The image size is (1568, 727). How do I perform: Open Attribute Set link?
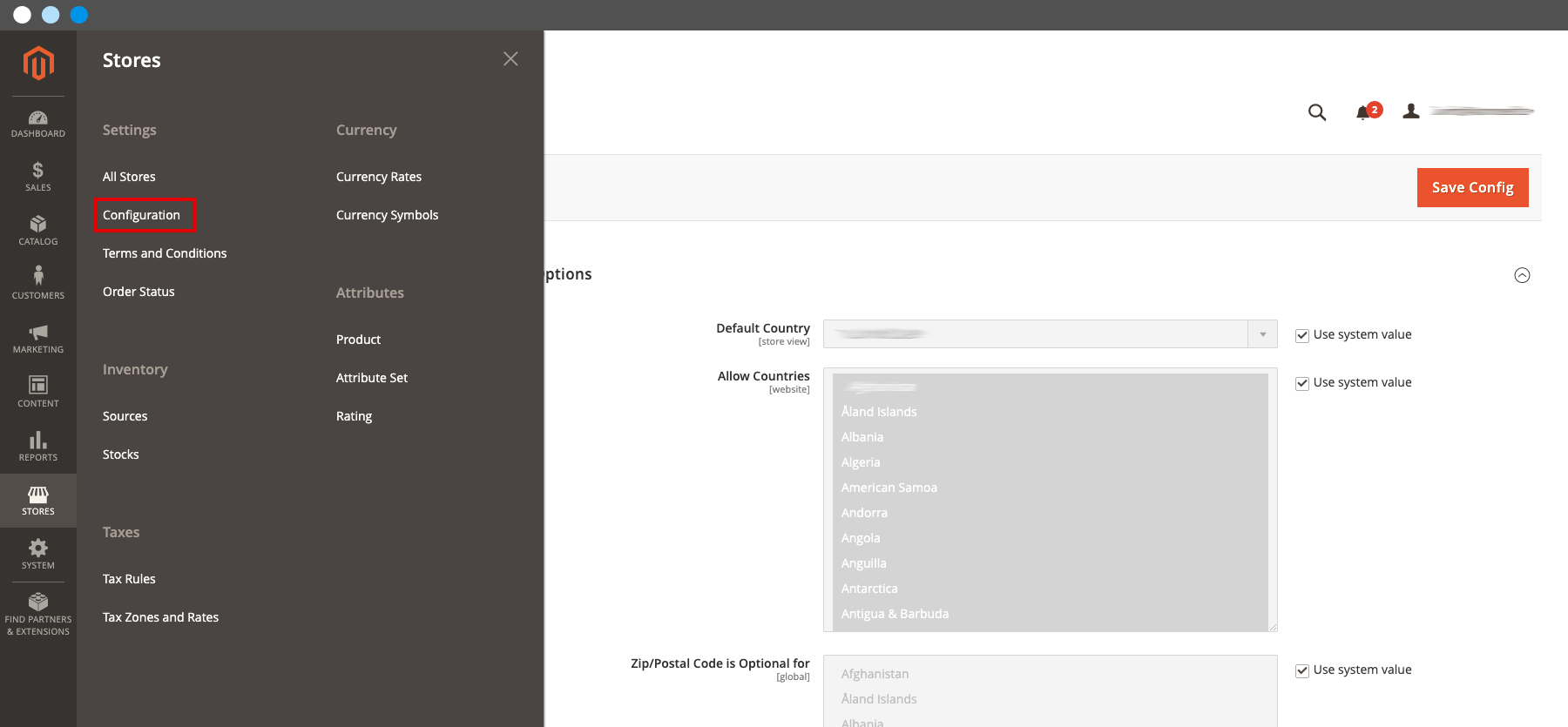click(372, 378)
